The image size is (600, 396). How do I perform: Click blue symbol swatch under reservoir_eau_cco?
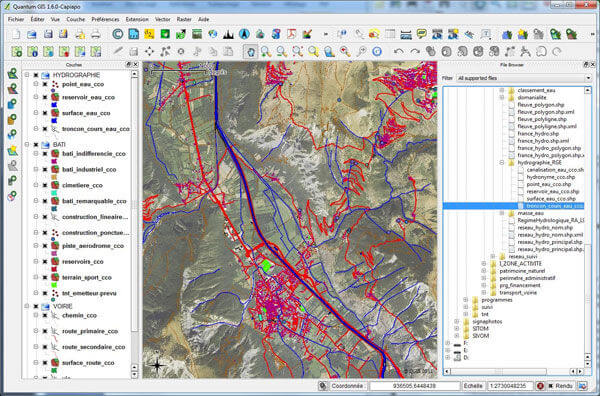pos(54,104)
